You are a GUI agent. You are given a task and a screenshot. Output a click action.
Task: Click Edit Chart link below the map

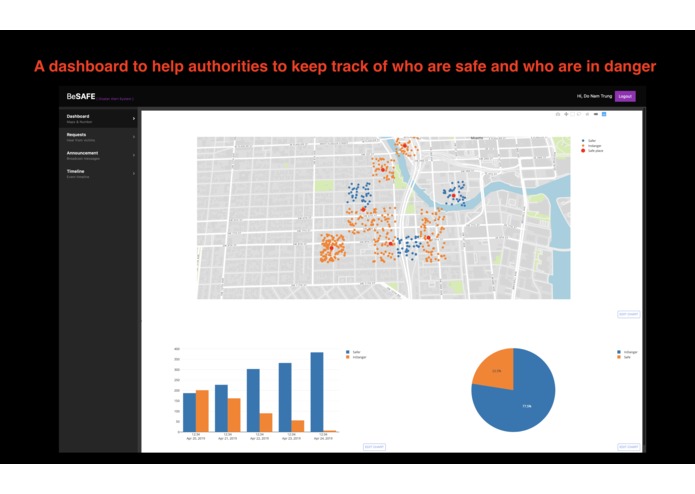coord(629,314)
